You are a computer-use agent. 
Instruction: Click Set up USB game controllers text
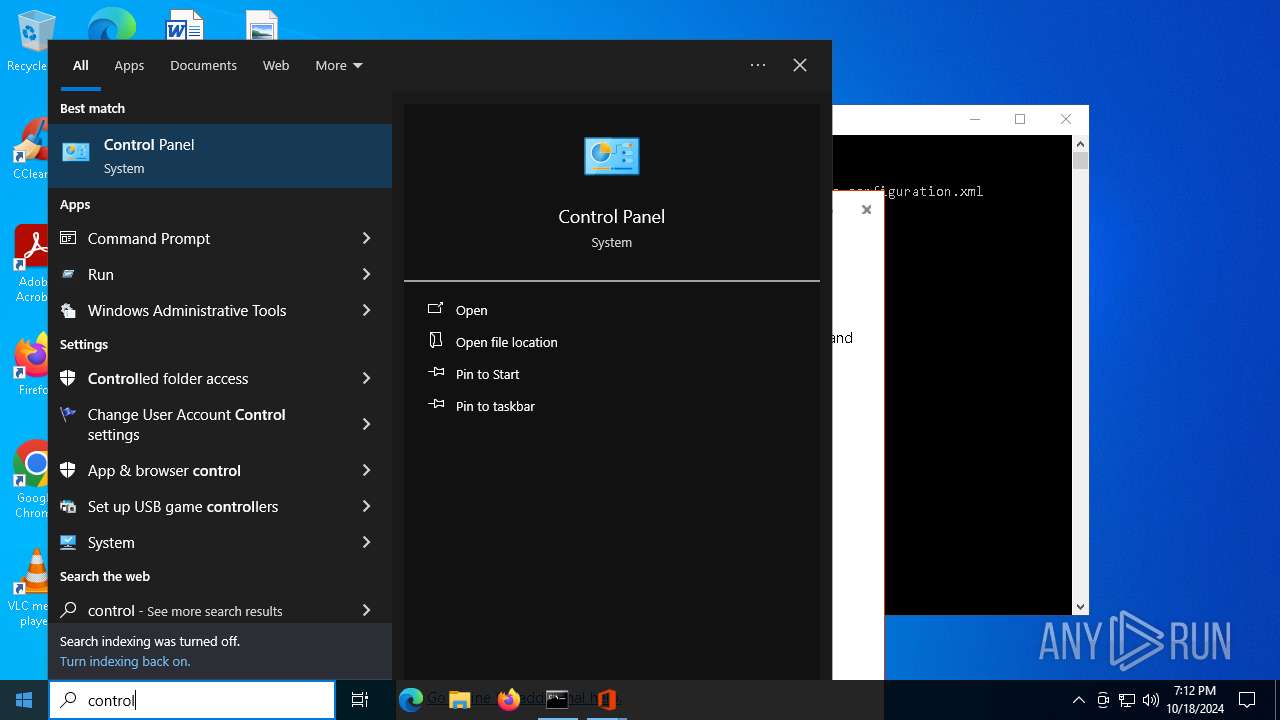coord(183,506)
